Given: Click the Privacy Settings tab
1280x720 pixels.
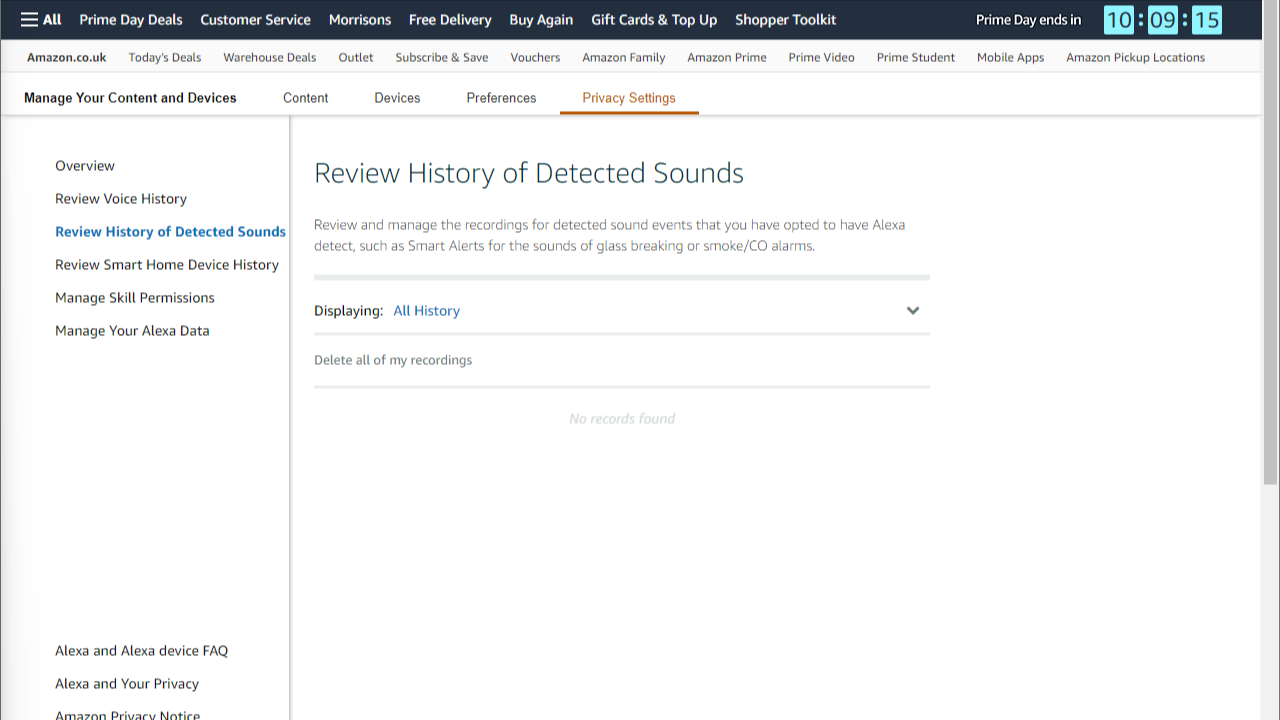Looking at the screenshot, I should pos(629,98).
